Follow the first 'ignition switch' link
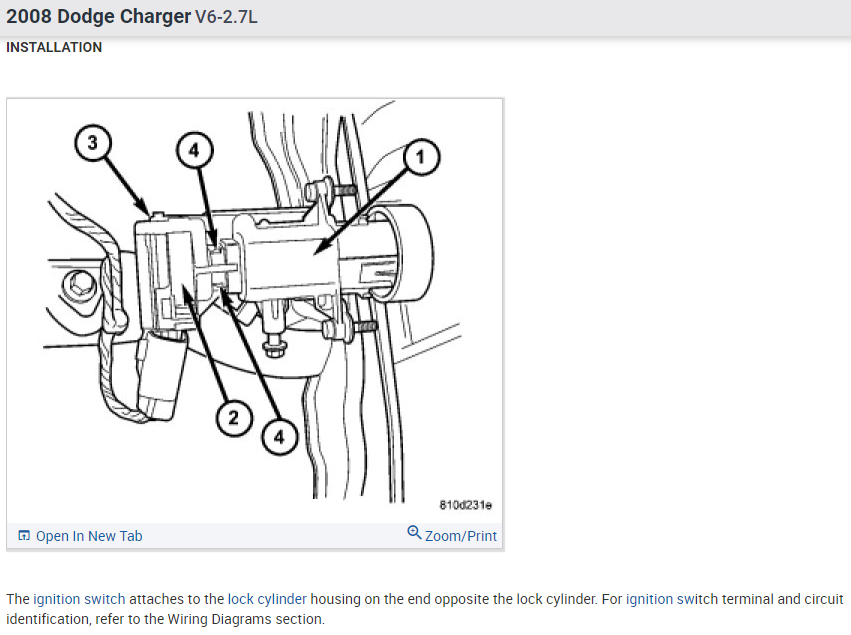Screen dimensions: 851x635 (x=79, y=599)
